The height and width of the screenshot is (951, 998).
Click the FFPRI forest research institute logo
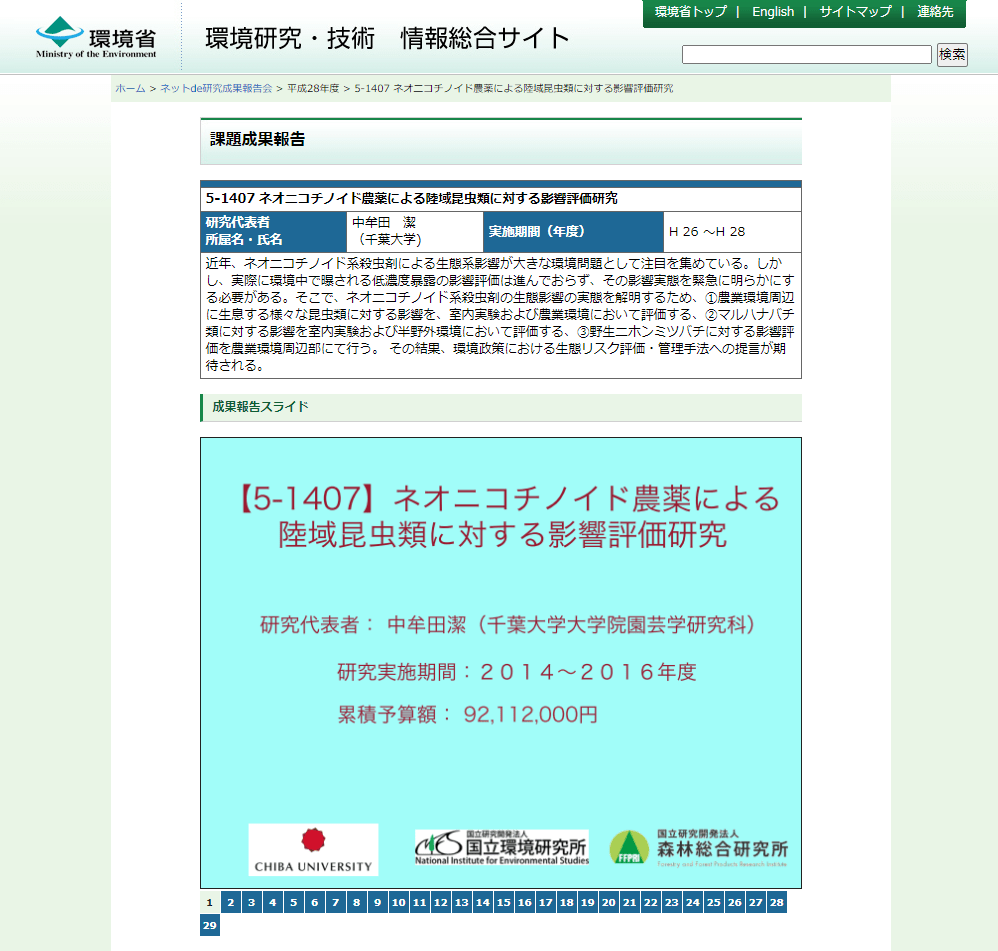point(698,847)
